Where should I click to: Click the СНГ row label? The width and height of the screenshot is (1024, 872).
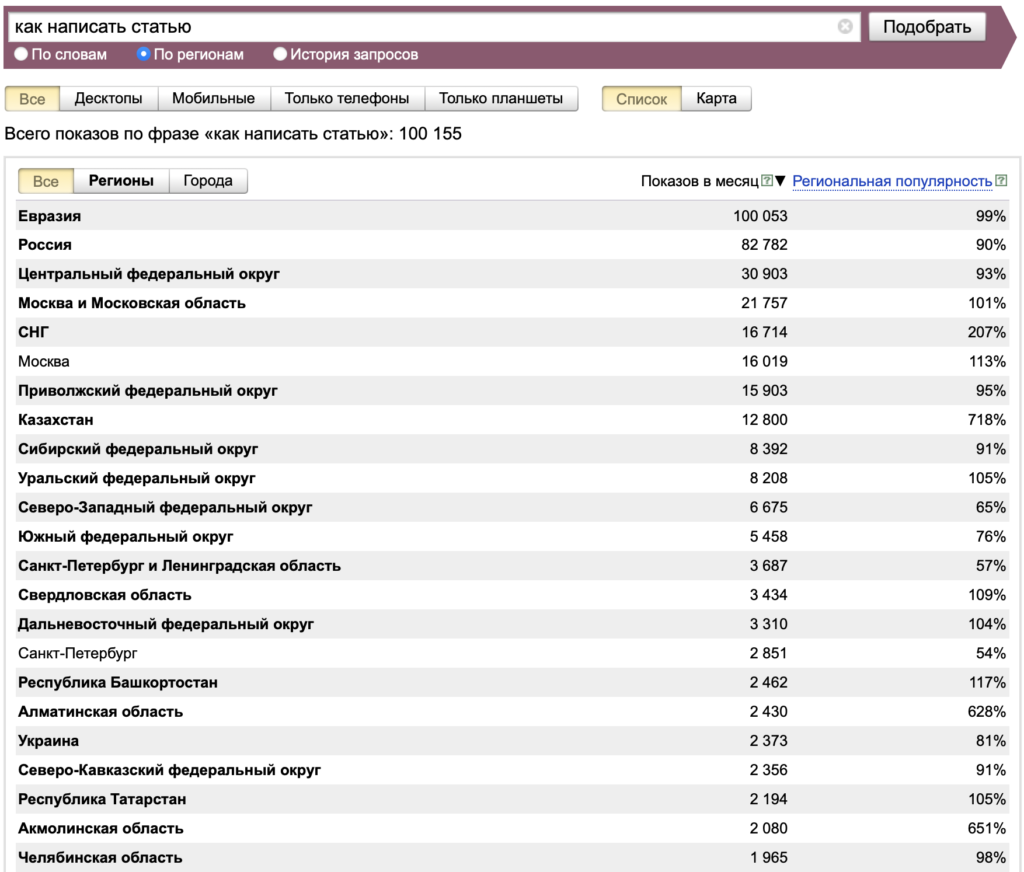(x=33, y=332)
